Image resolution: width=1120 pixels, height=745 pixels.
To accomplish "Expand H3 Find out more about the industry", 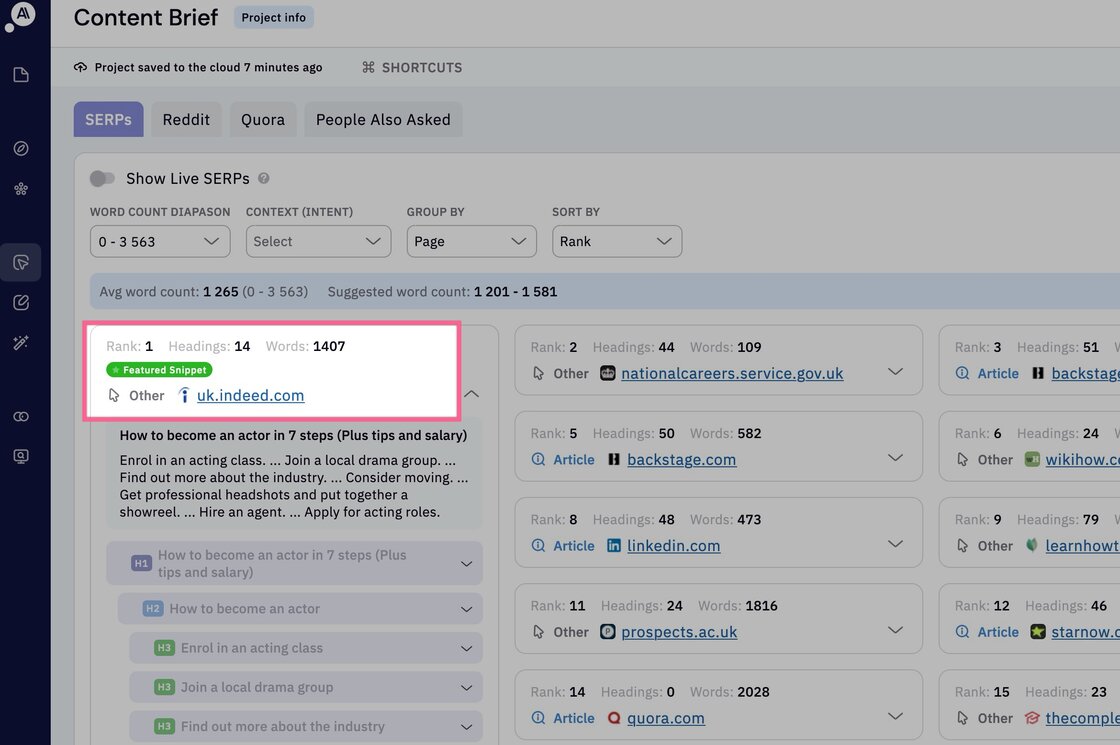I will click(x=466, y=727).
